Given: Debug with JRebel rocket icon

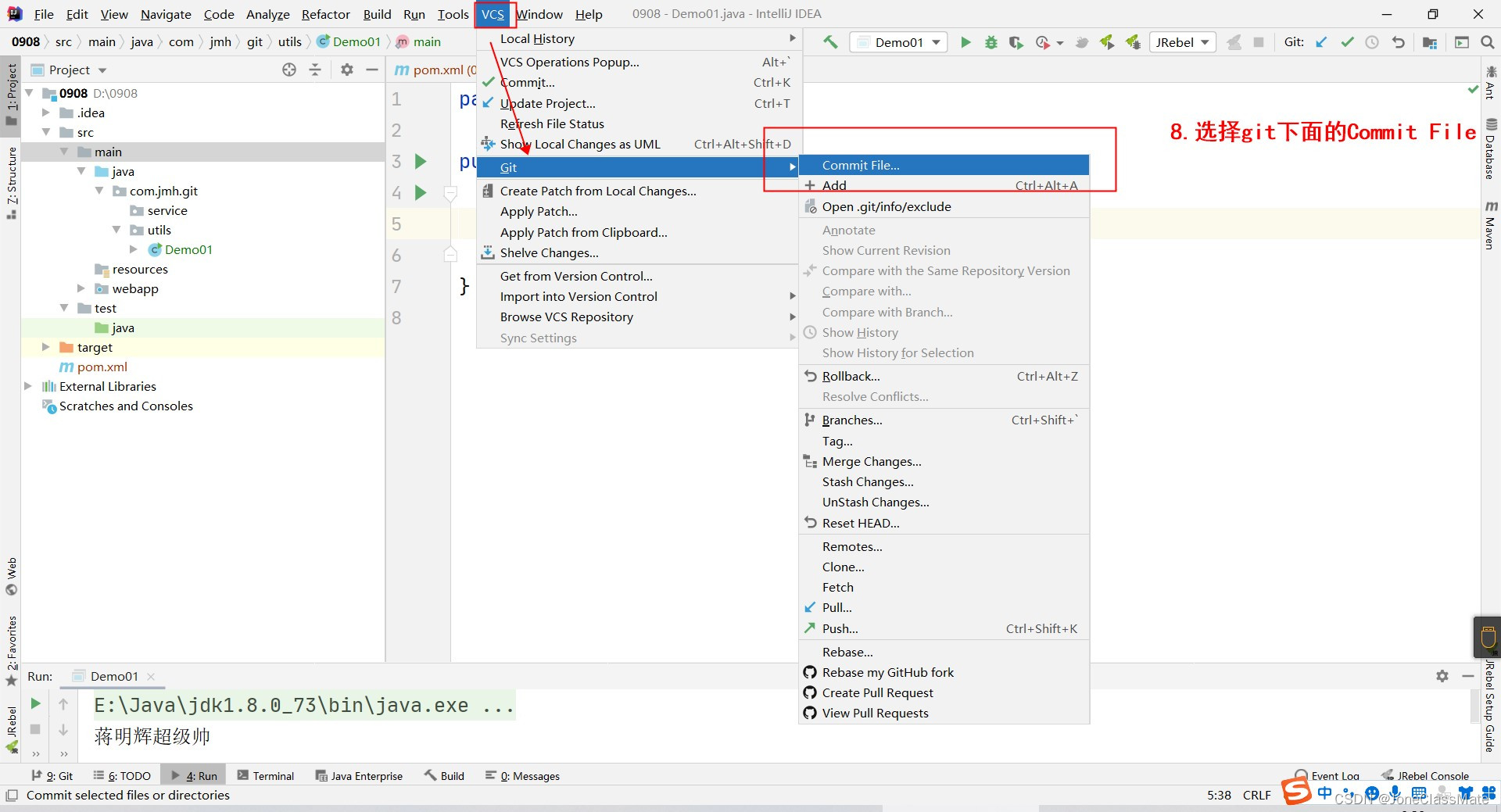Looking at the screenshot, I should point(1133,42).
